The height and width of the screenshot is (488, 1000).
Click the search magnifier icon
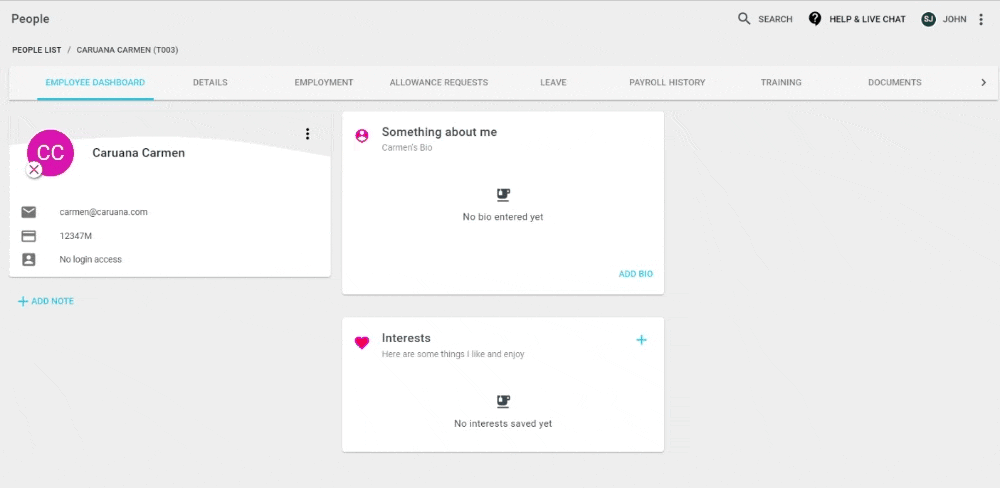[744, 18]
